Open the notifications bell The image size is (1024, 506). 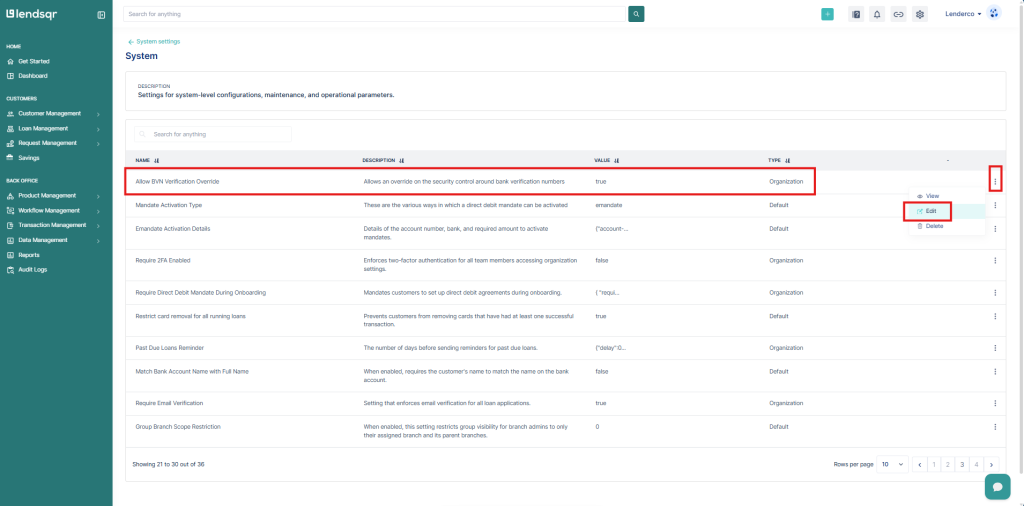(x=877, y=14)
